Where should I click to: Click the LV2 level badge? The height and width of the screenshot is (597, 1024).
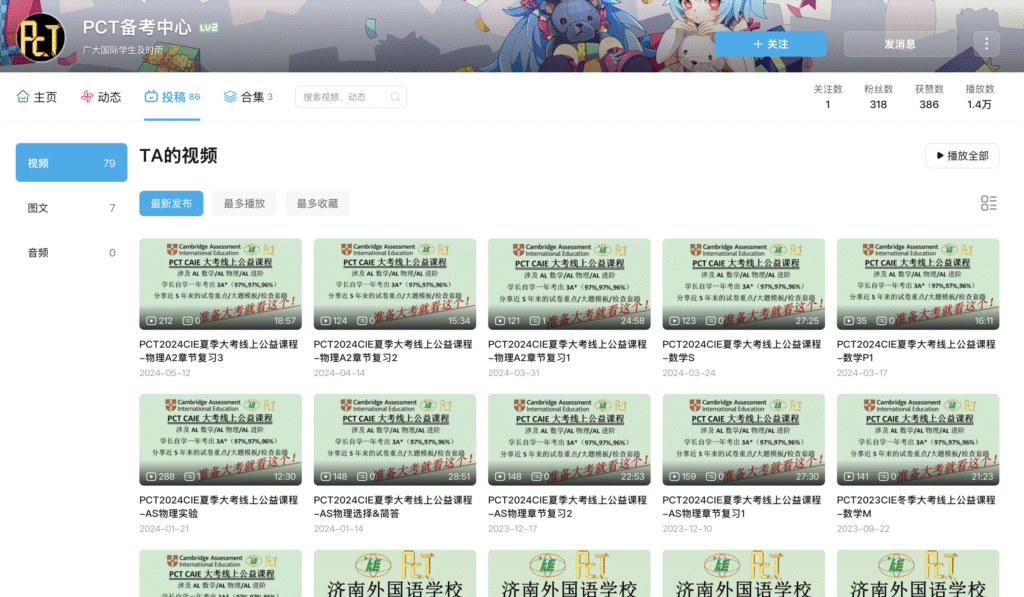(208, 28)
